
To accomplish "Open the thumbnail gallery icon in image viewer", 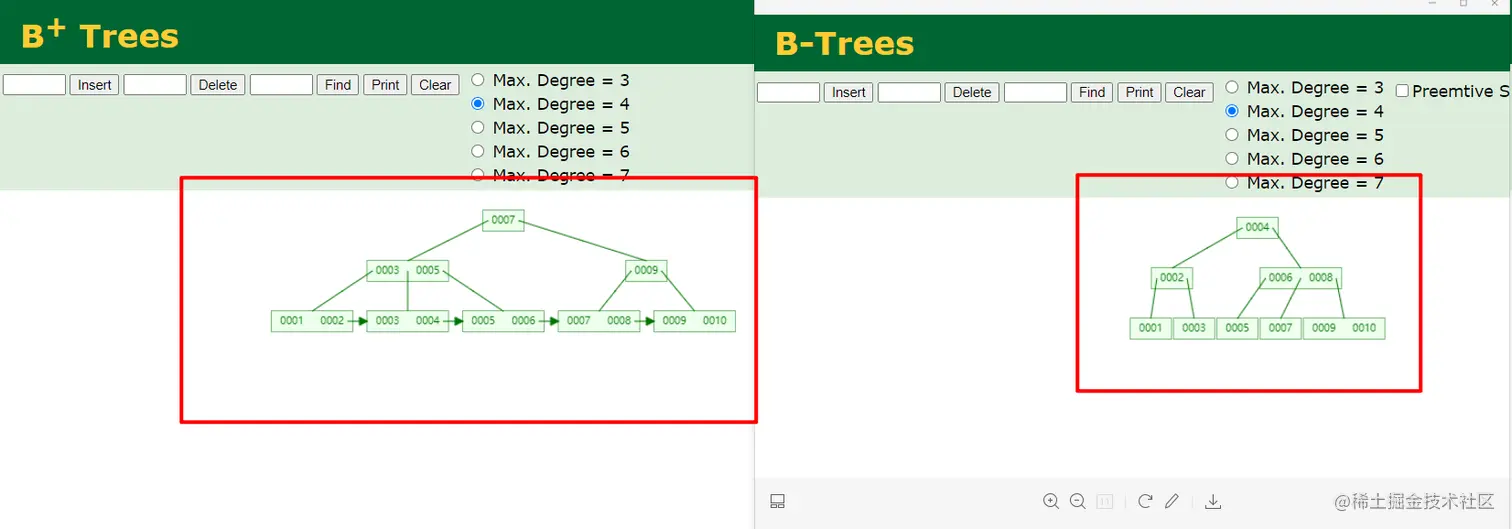I will tap(777, 501).
